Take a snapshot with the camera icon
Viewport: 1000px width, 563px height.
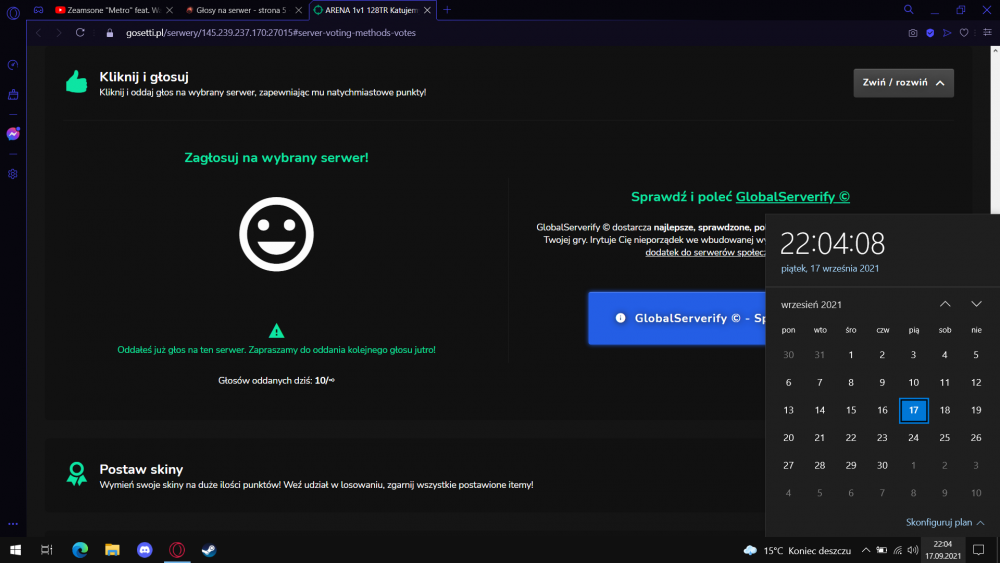point(913,33)
